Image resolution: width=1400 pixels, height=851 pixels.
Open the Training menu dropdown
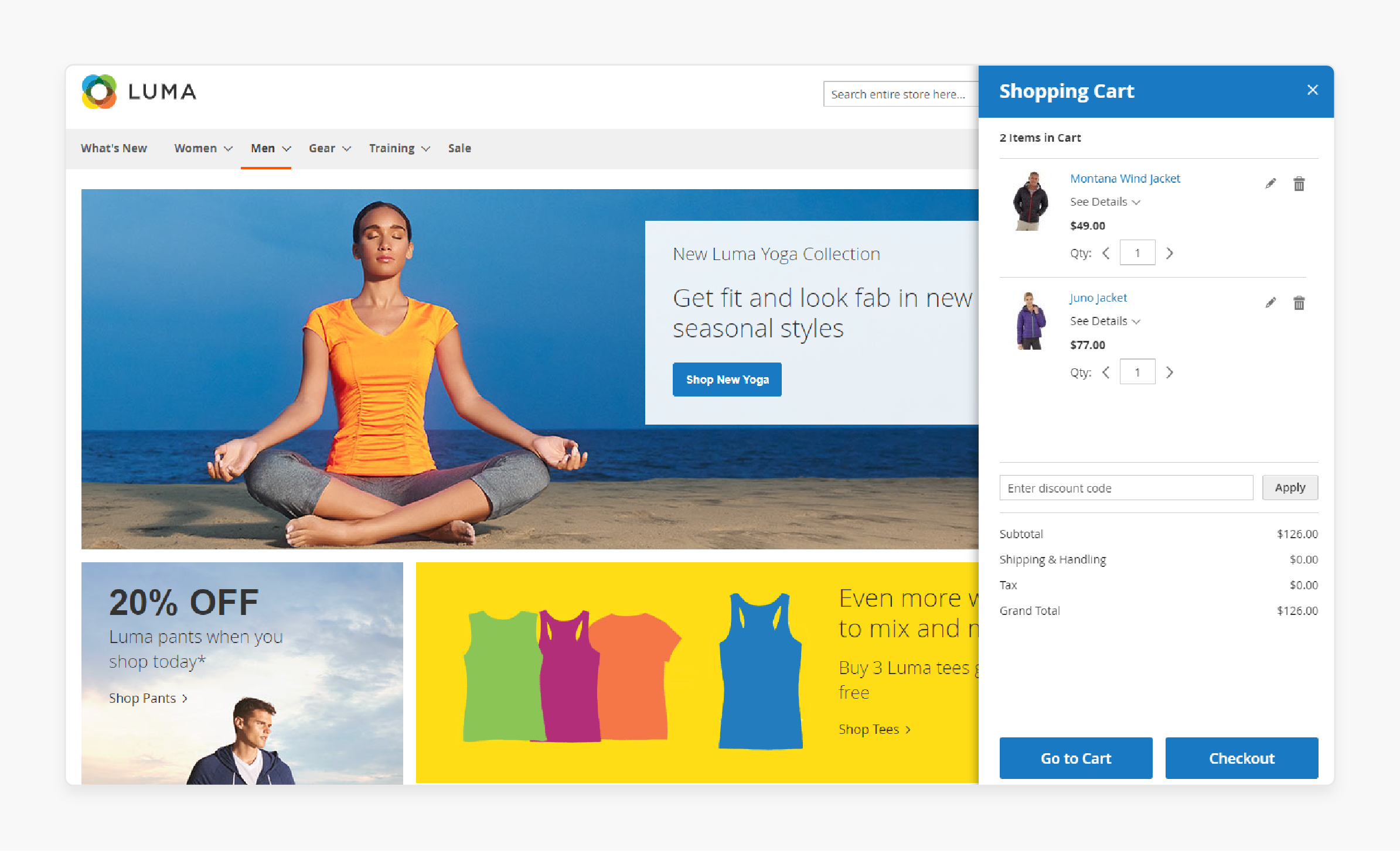pos(399,149)
